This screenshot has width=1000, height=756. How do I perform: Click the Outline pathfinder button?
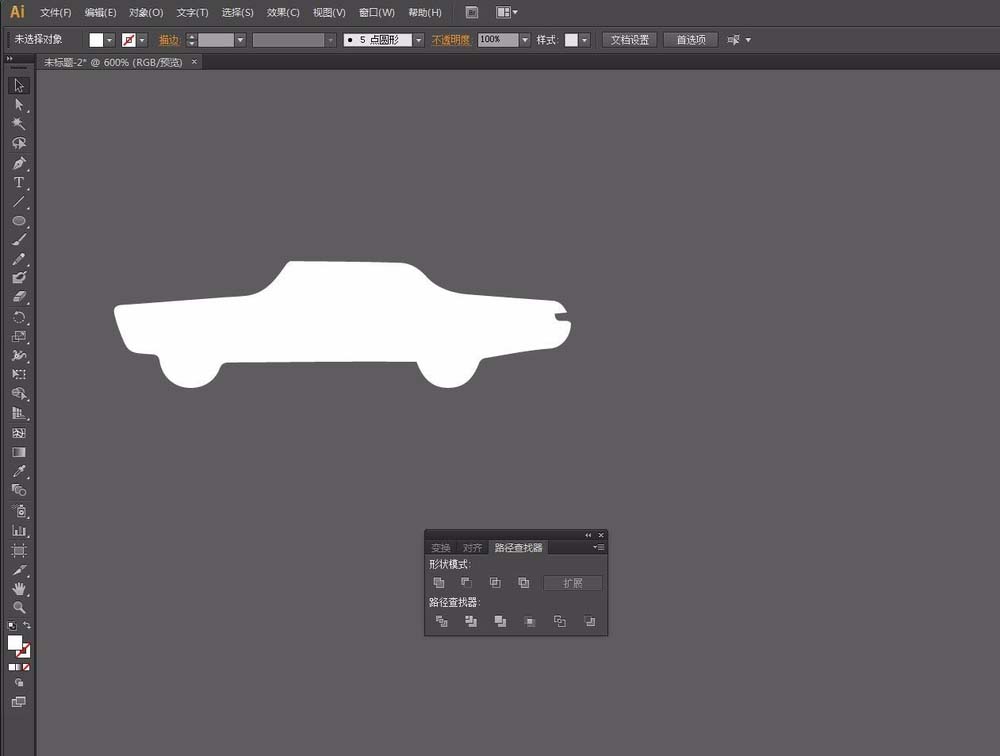(x=559, y=621)
